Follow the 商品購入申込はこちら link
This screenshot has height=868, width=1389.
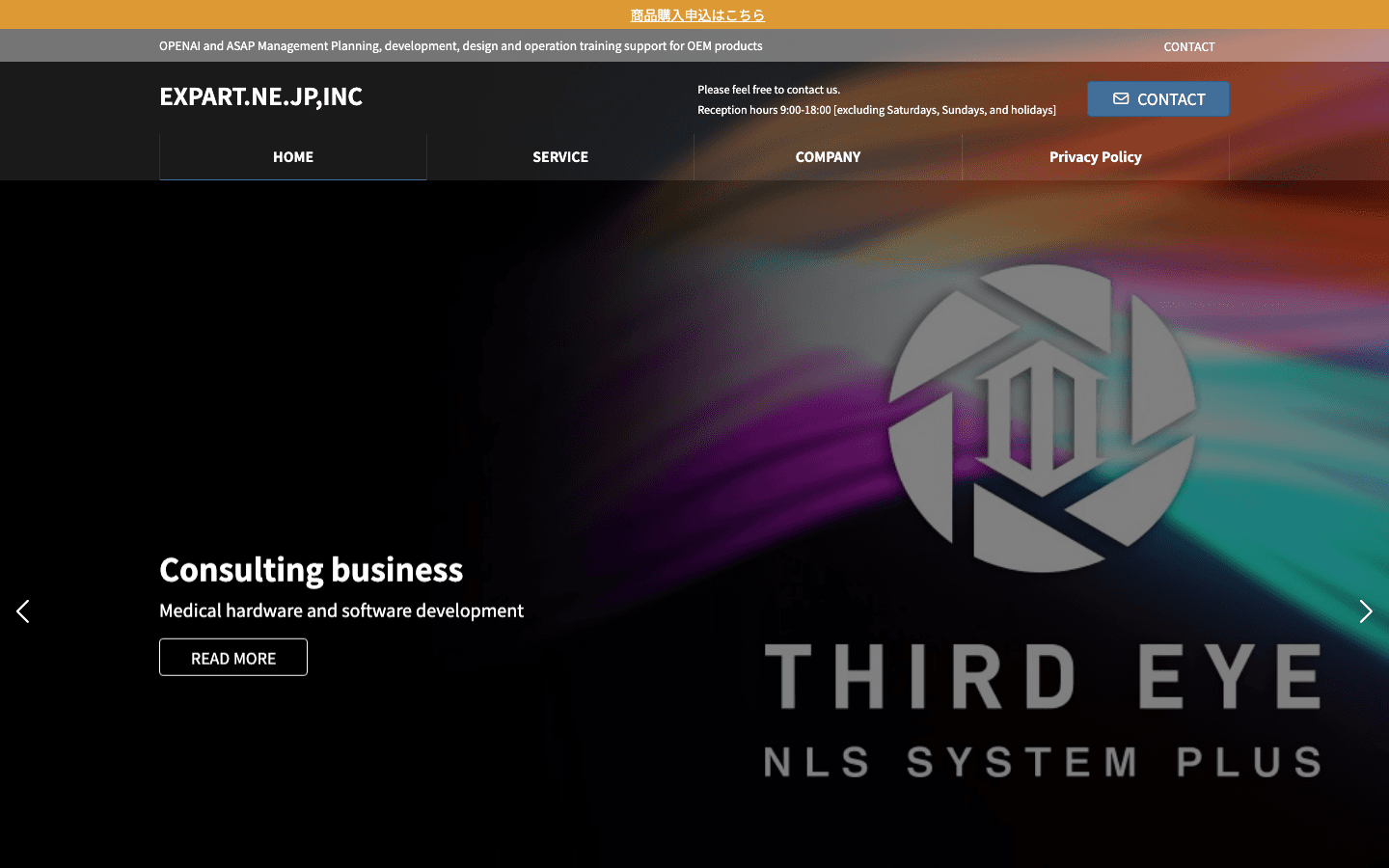point(697,14)
